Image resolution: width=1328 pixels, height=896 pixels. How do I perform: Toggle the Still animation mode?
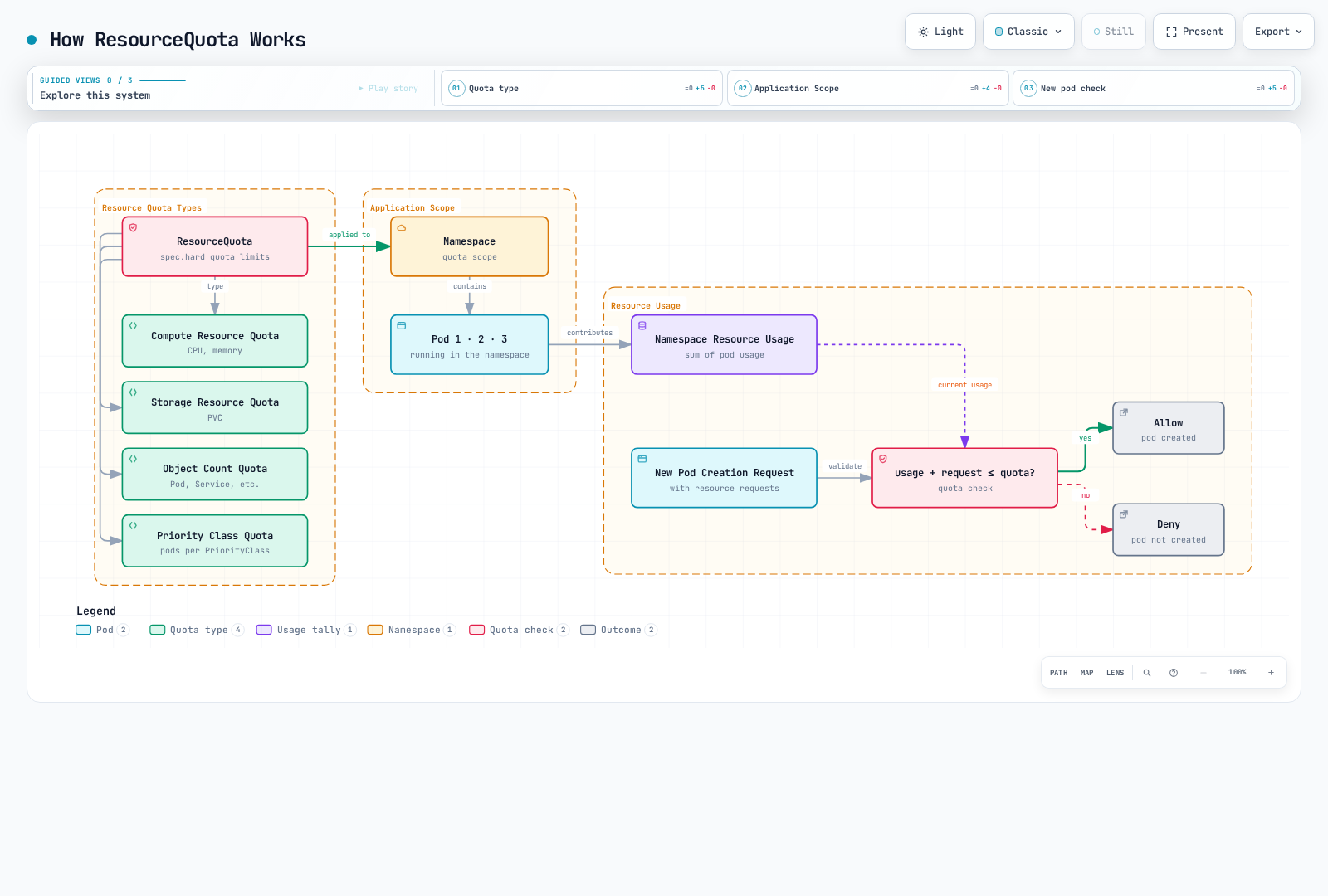[1114, 32]
